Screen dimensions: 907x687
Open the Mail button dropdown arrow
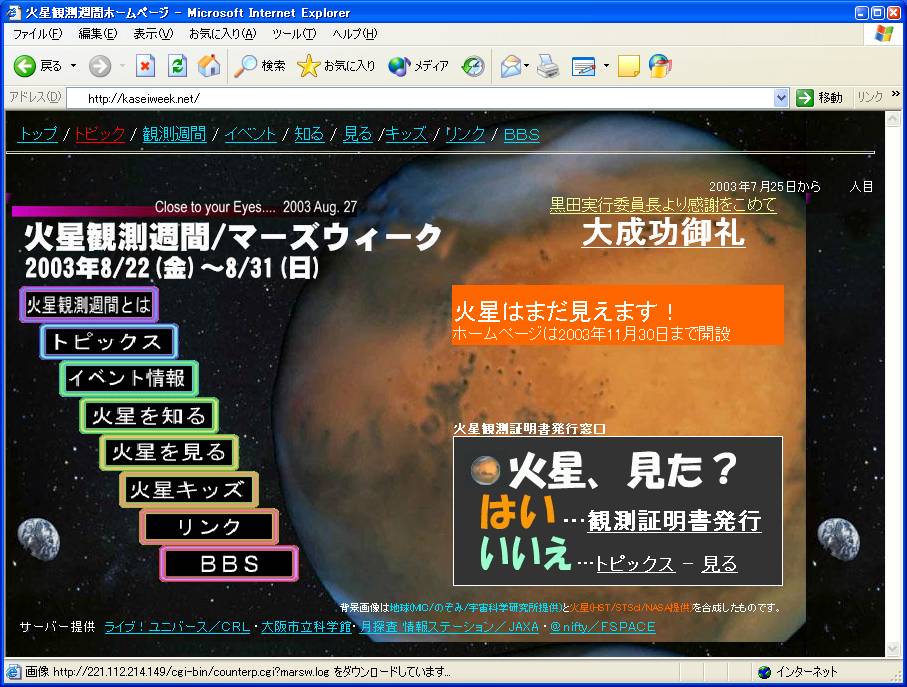[527, 66]
